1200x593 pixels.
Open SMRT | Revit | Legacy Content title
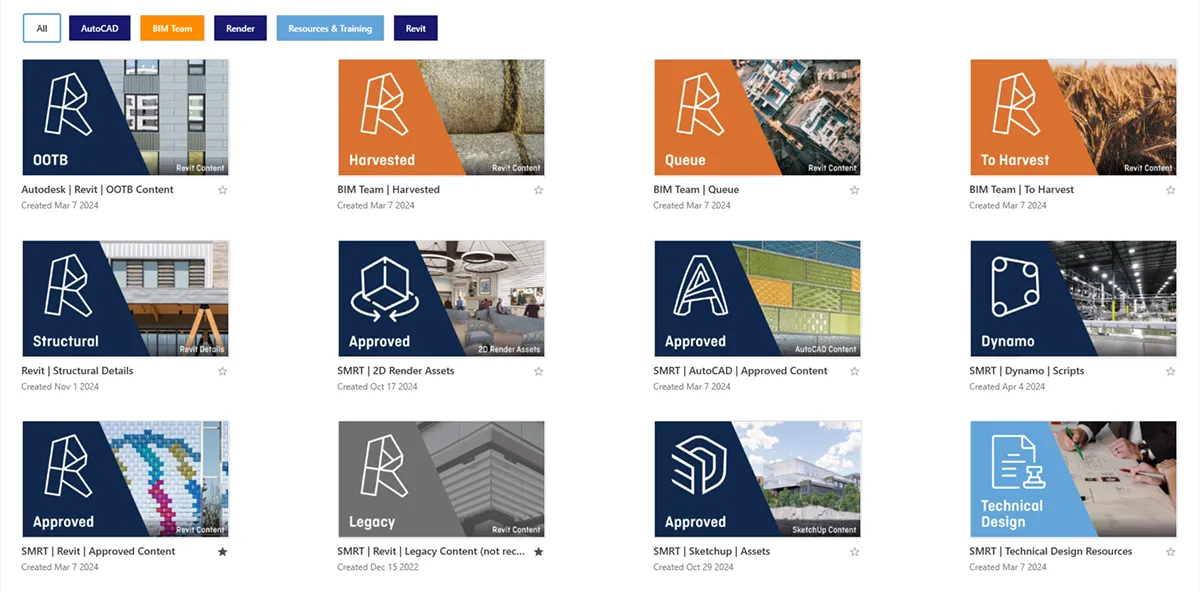click(433, 552)
